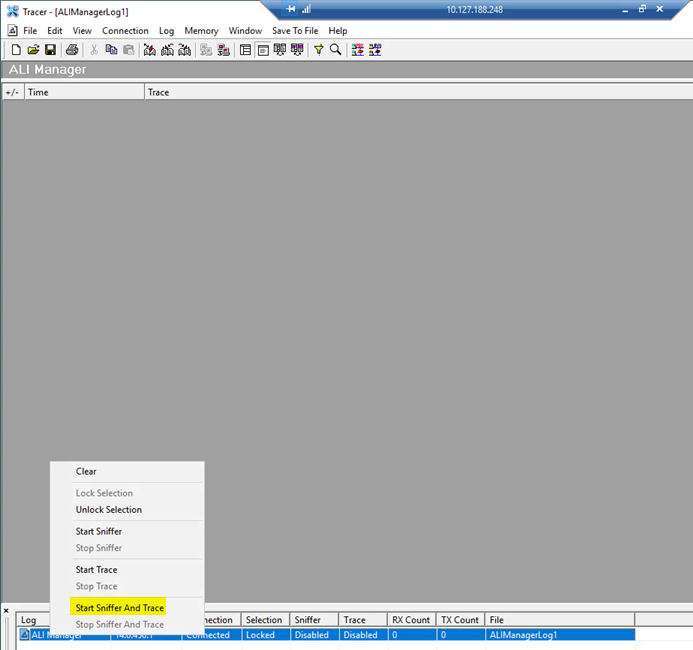Click the Disabled cell under Sniffer column

tap(314, 635)
